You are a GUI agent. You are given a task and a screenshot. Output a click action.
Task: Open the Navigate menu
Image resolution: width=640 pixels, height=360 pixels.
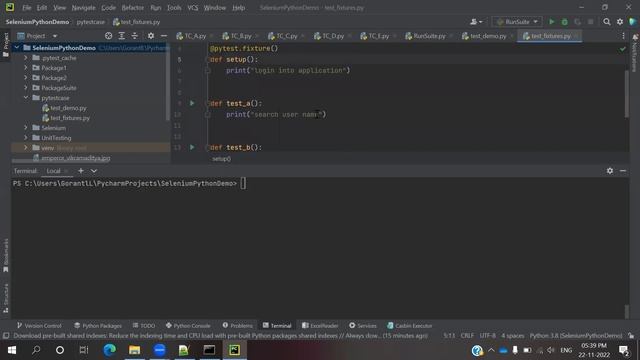83,7
